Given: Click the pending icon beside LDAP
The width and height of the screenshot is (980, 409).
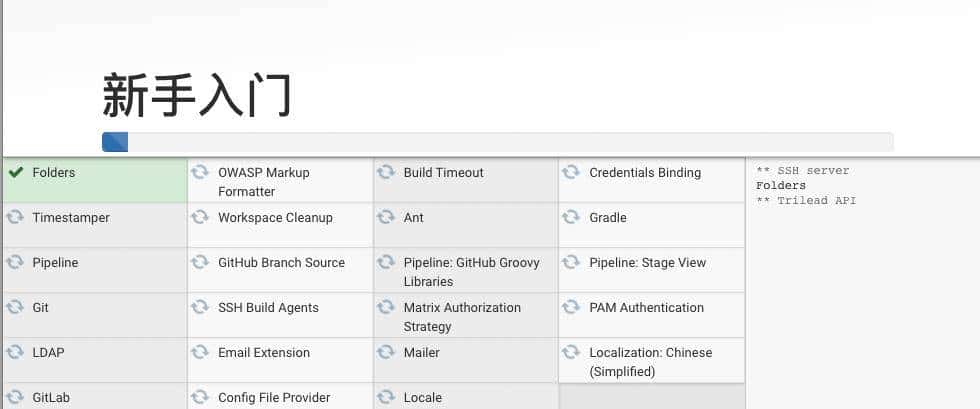Looking at the screenshot, I should click(16, 352).
